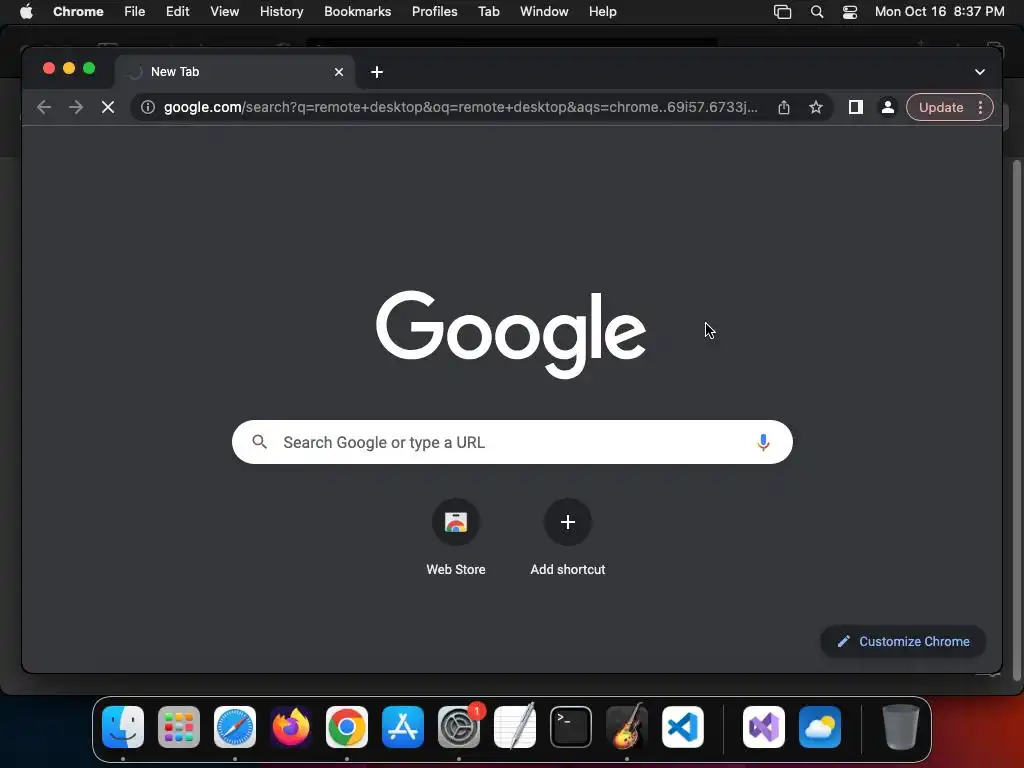Open the Chrome application menu
The image size is (1024, 768).
coord(78,11)
